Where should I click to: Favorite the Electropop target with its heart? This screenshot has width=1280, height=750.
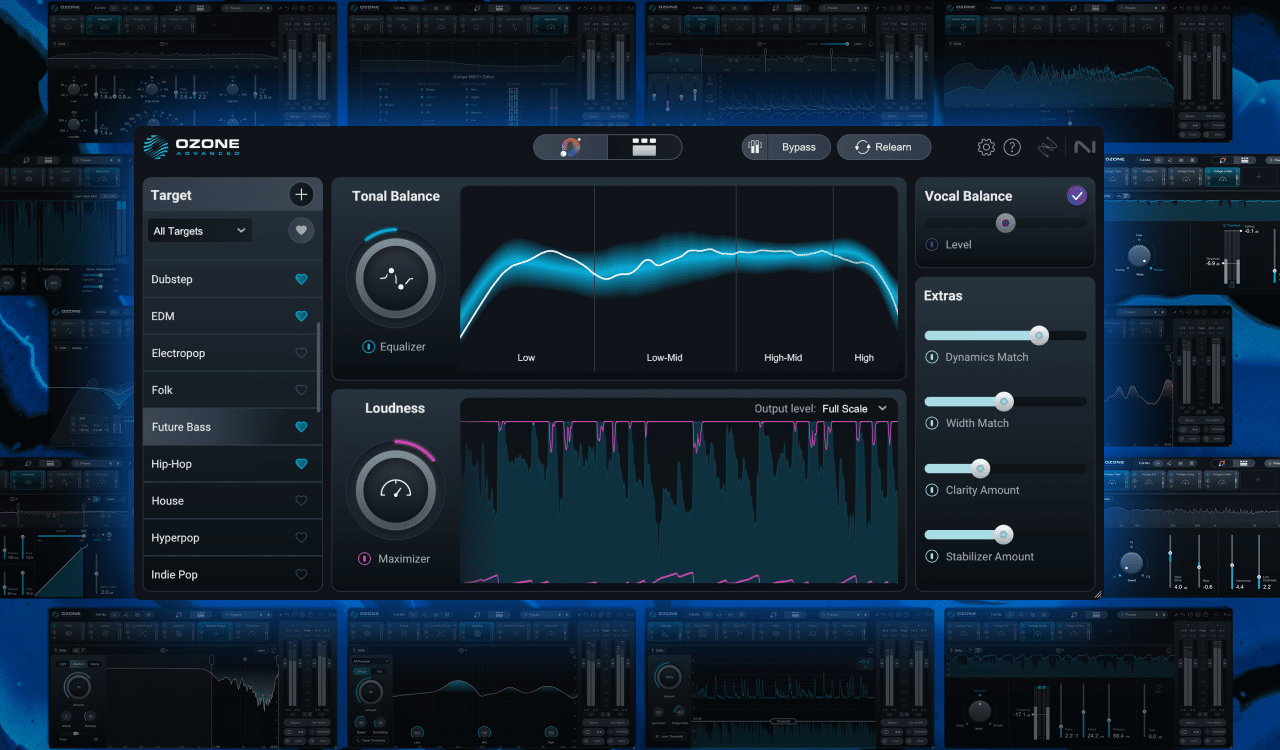[301, 352]
